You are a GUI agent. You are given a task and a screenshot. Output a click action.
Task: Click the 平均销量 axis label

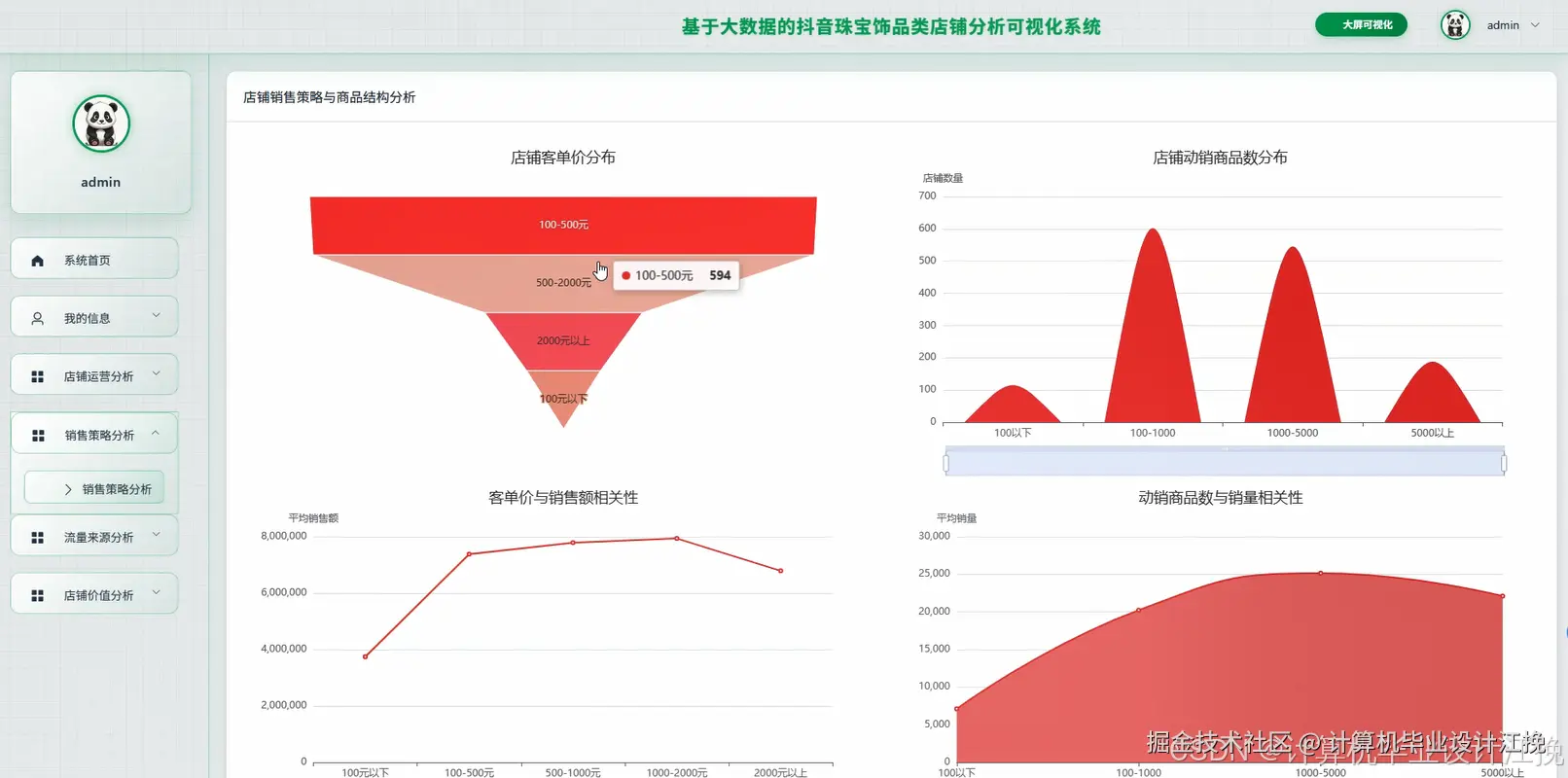pos(956,518)
